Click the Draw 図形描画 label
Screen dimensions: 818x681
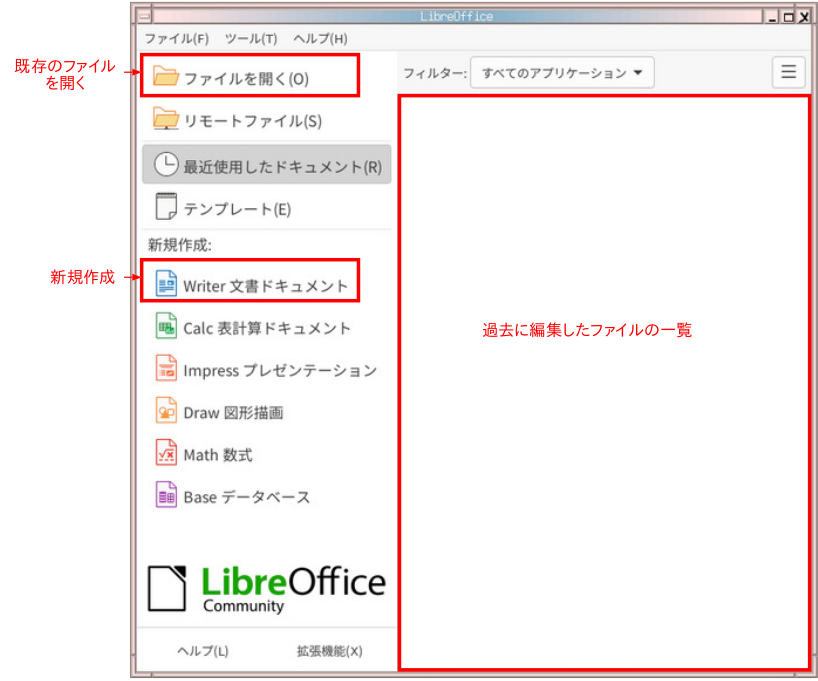[234, 413]
